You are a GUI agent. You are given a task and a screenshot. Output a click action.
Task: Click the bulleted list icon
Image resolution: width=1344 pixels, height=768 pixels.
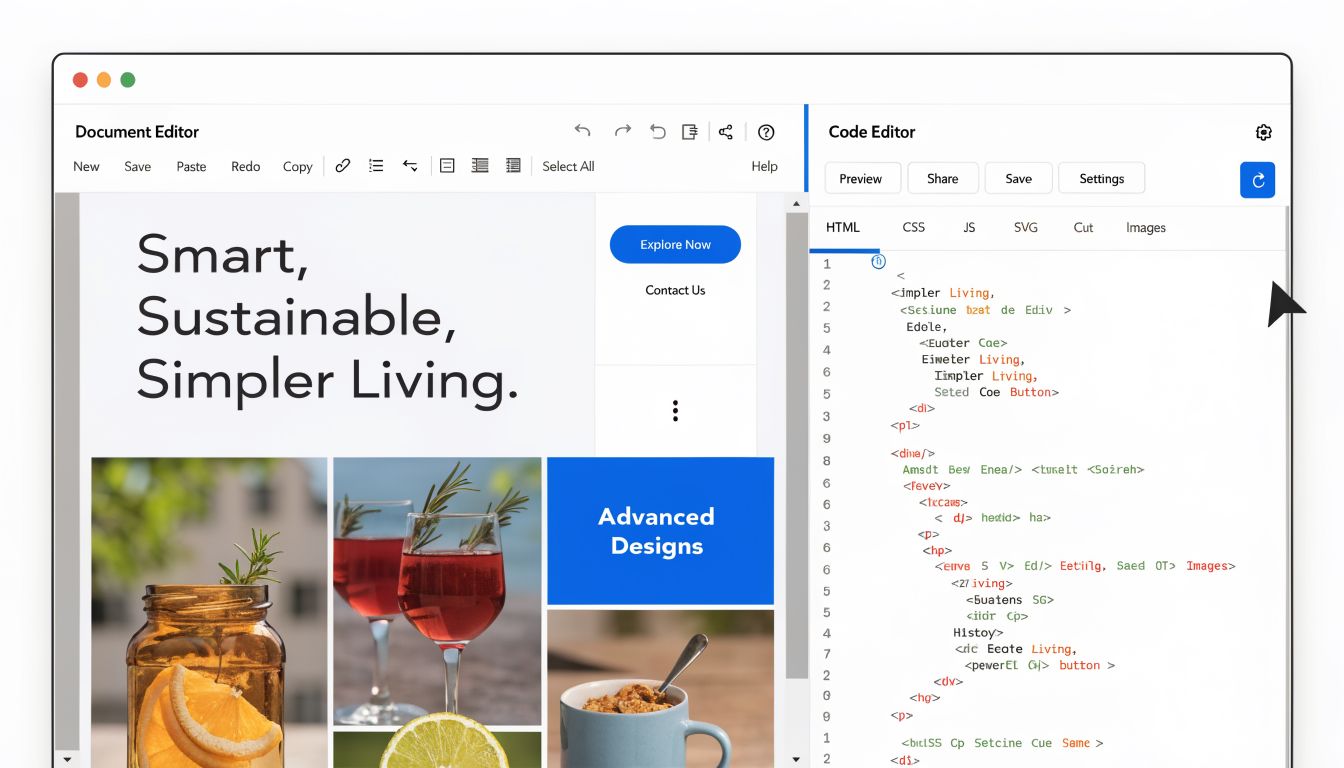(x=376, y=166)
